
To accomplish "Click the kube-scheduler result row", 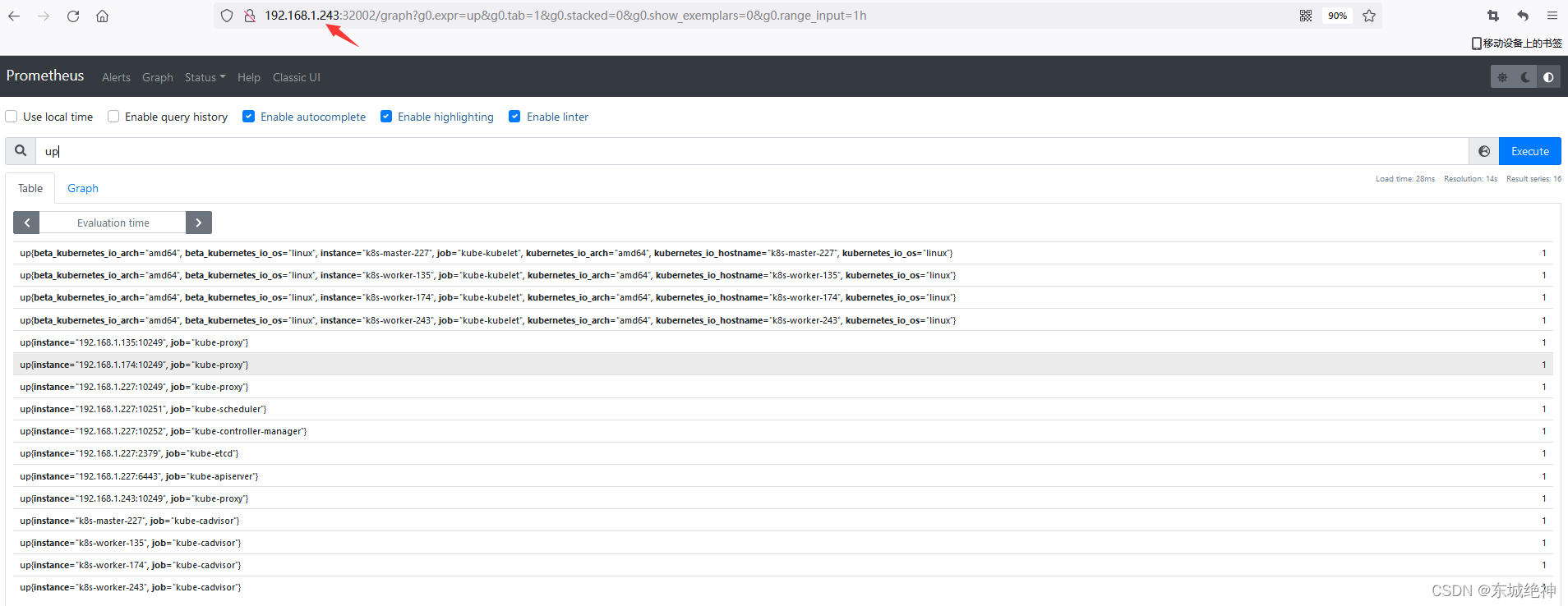I will pos(783,409).
